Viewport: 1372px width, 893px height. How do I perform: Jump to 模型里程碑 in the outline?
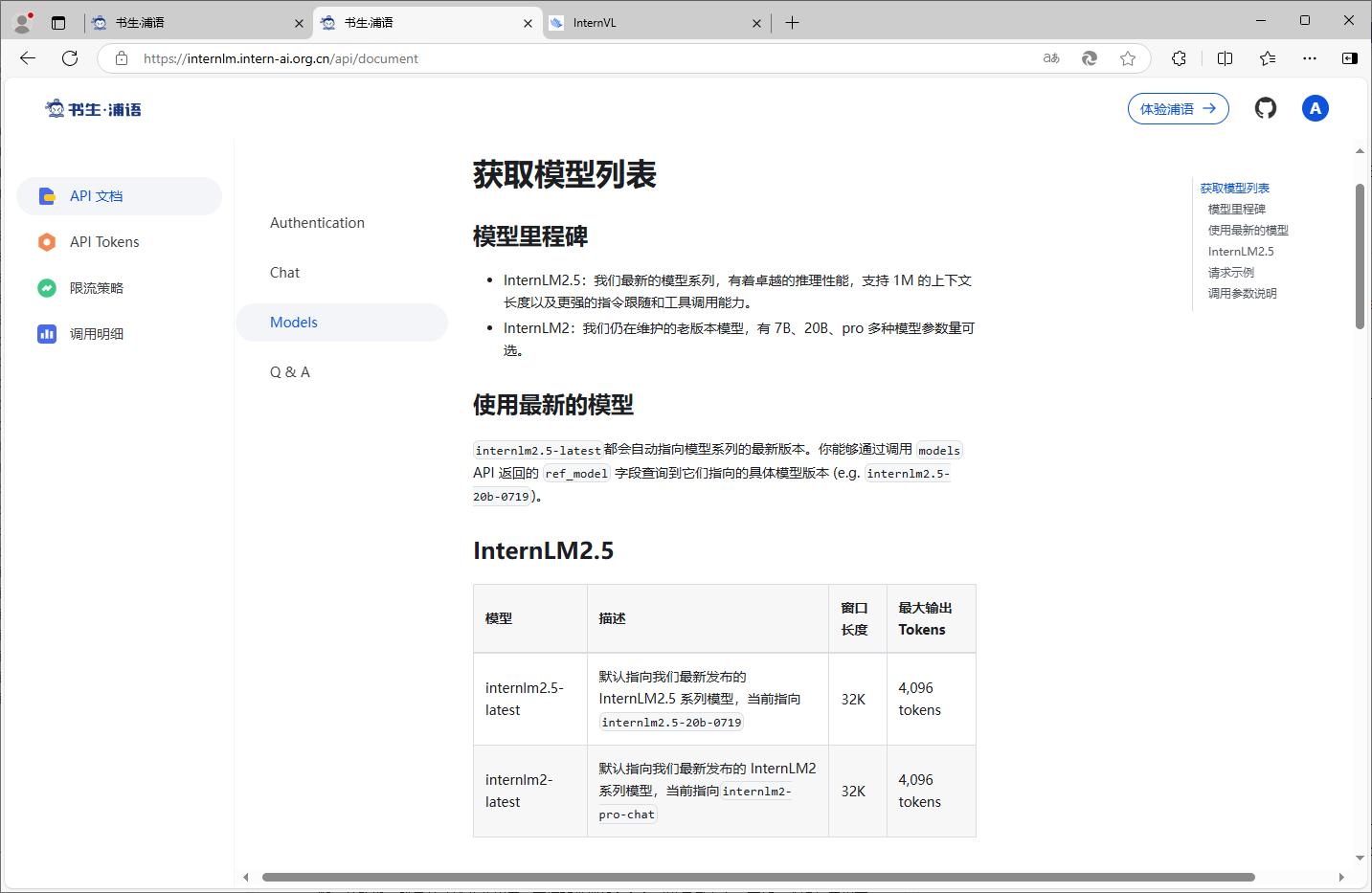(x=1237, y=210)
